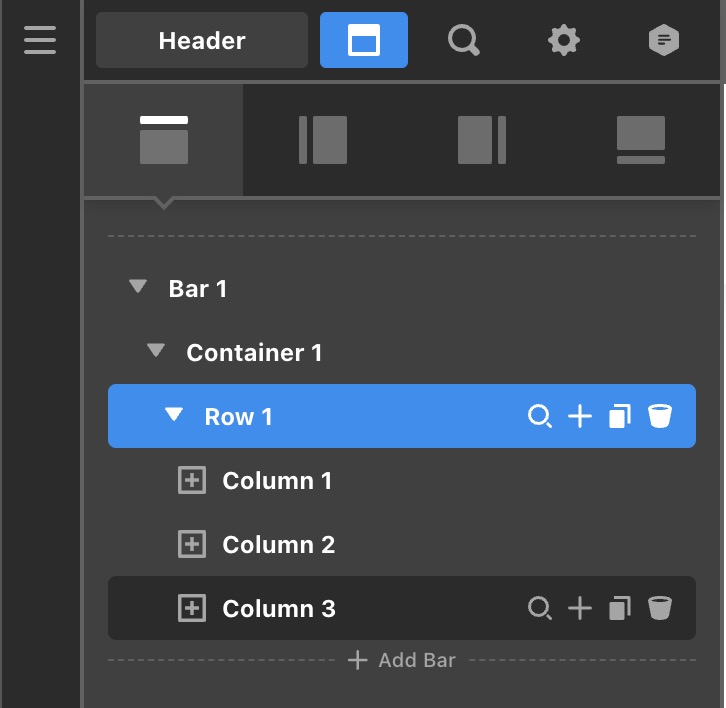
Task: Inspect Row 1 with magnifier icon
Action: coord(540,416)
